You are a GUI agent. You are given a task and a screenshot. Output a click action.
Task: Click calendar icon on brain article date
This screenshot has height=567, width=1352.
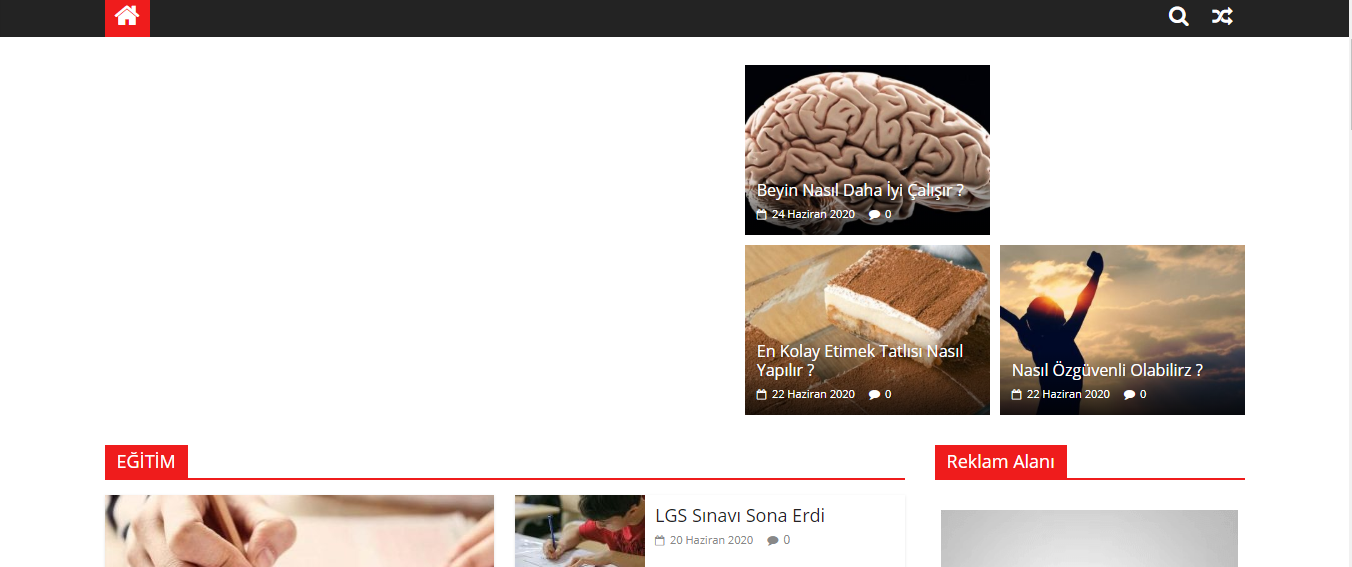click(762, 214)
